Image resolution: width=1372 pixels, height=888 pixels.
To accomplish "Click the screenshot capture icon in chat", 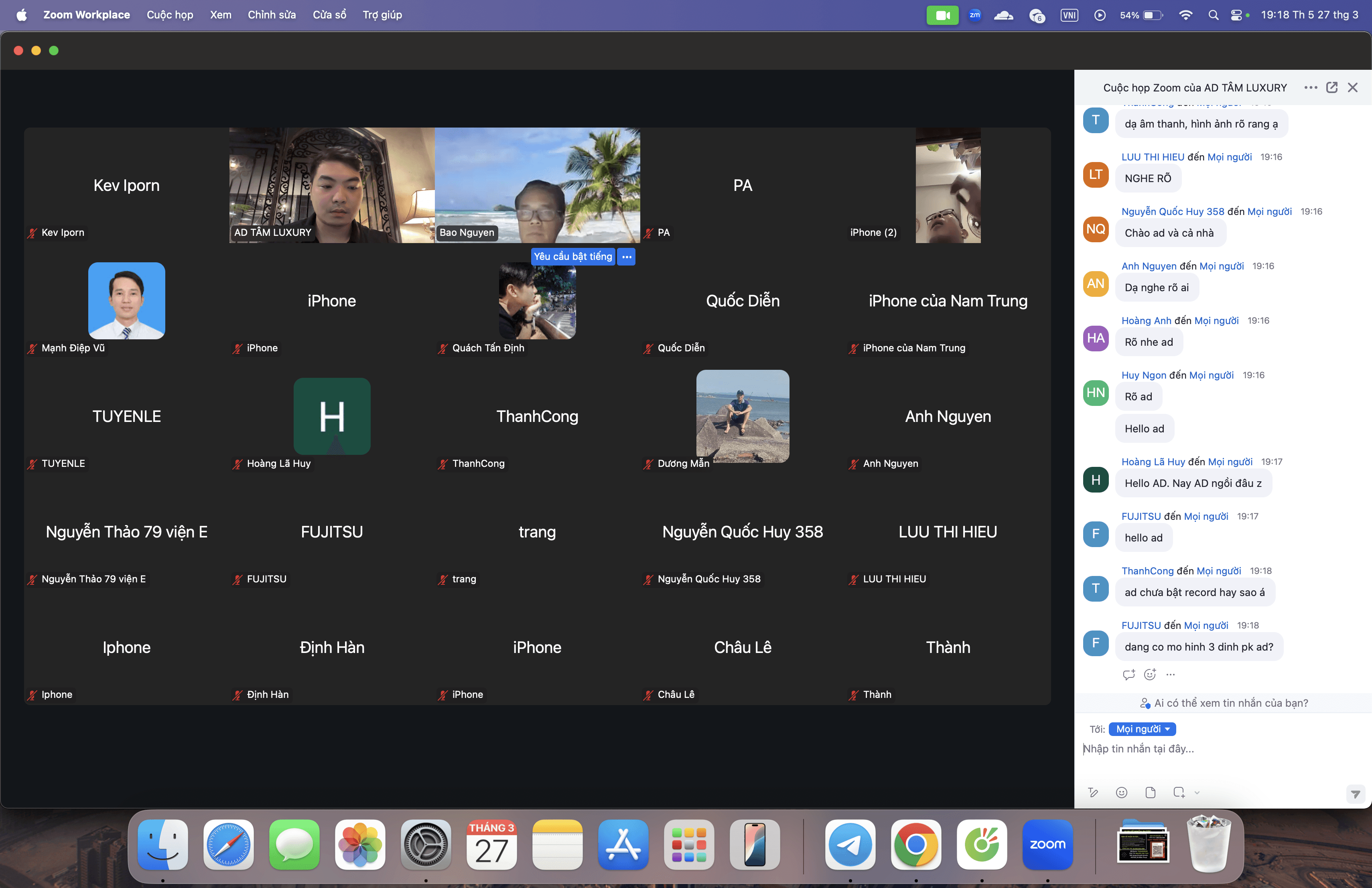I will click(x=1178, y=793).
